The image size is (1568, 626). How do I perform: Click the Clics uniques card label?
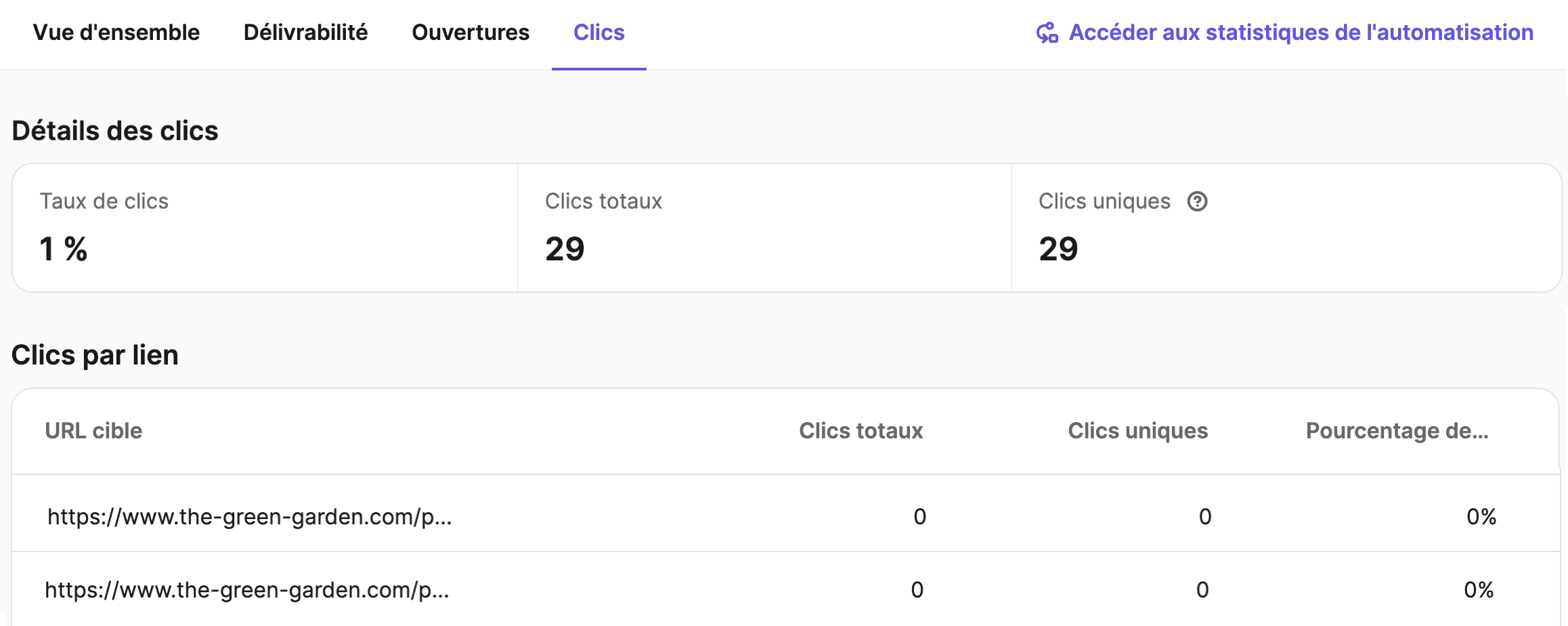coord(1104,201)
